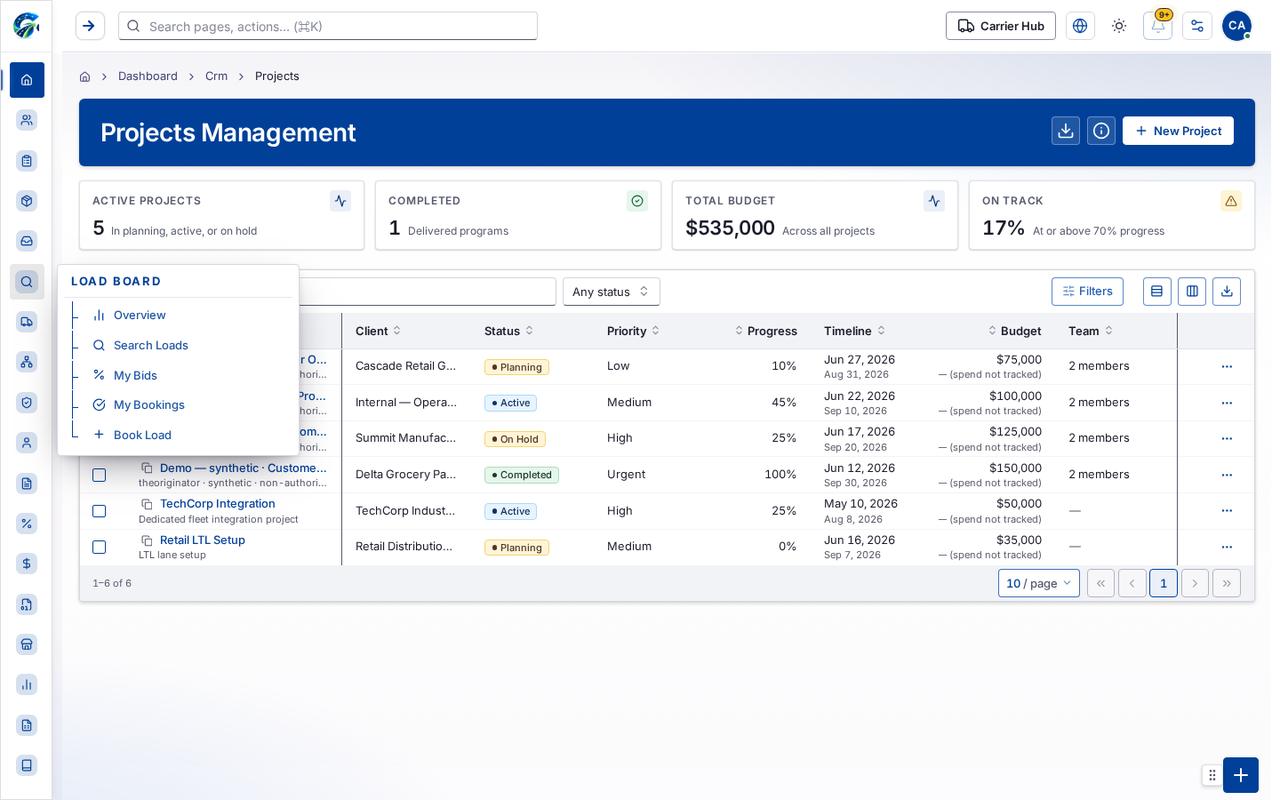The height and width of the screenshot is (800, 1280).
Task: Tick the checkbox for TechCorp Integration row
Action: point(99,511)
